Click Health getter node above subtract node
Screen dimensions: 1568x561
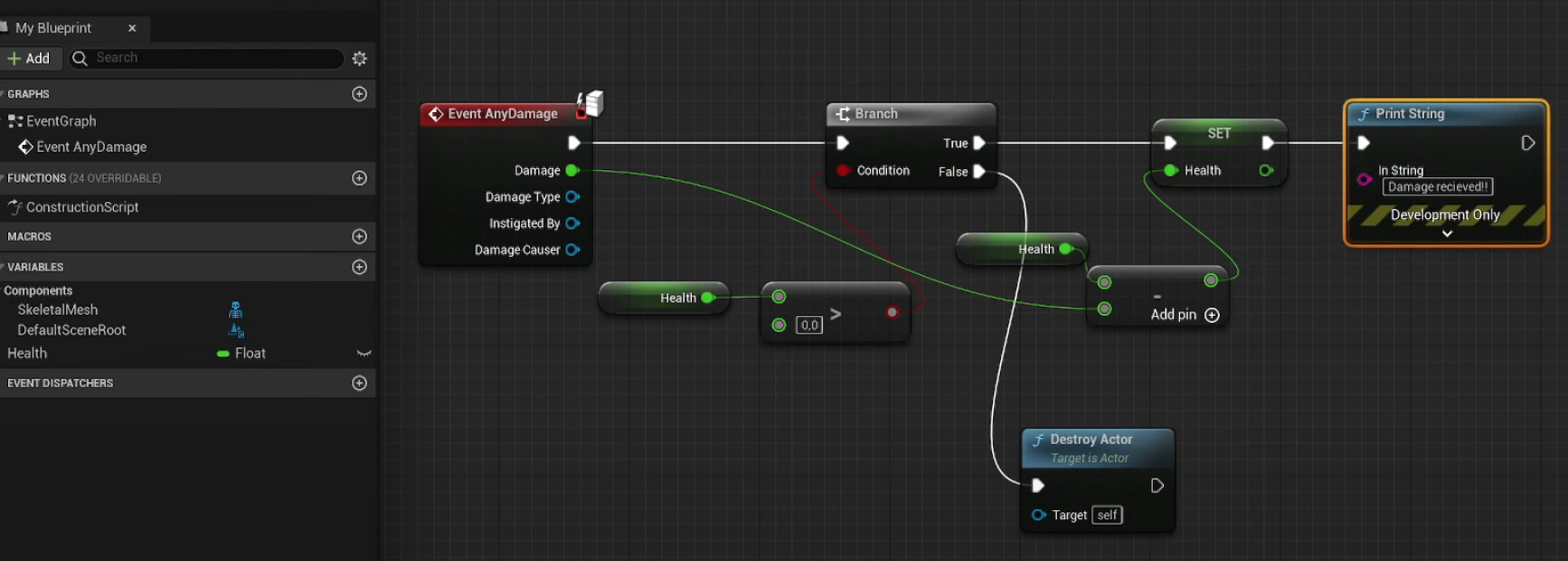point(1022,249)
